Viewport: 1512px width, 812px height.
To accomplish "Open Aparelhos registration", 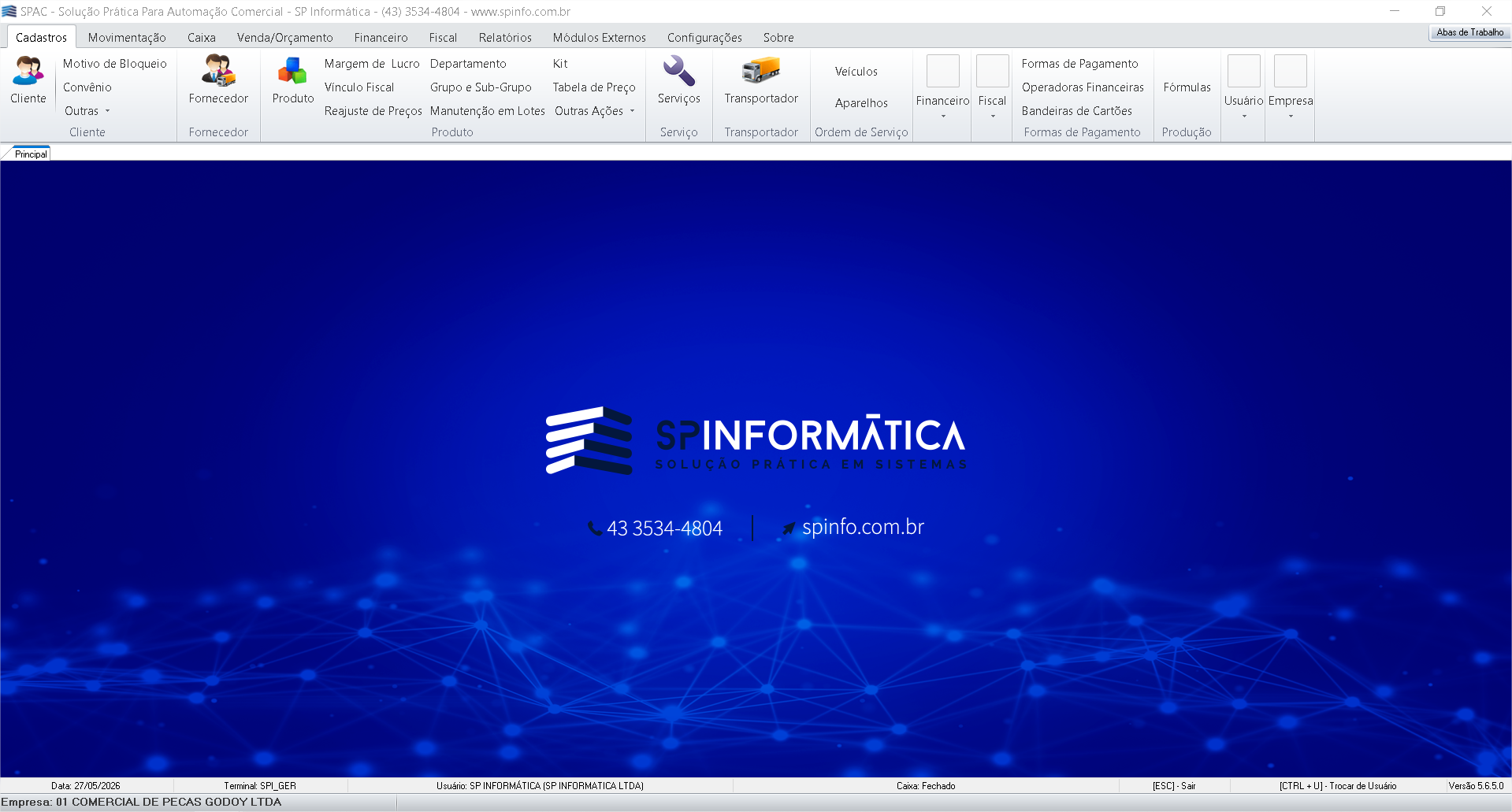I will (861, 103).
